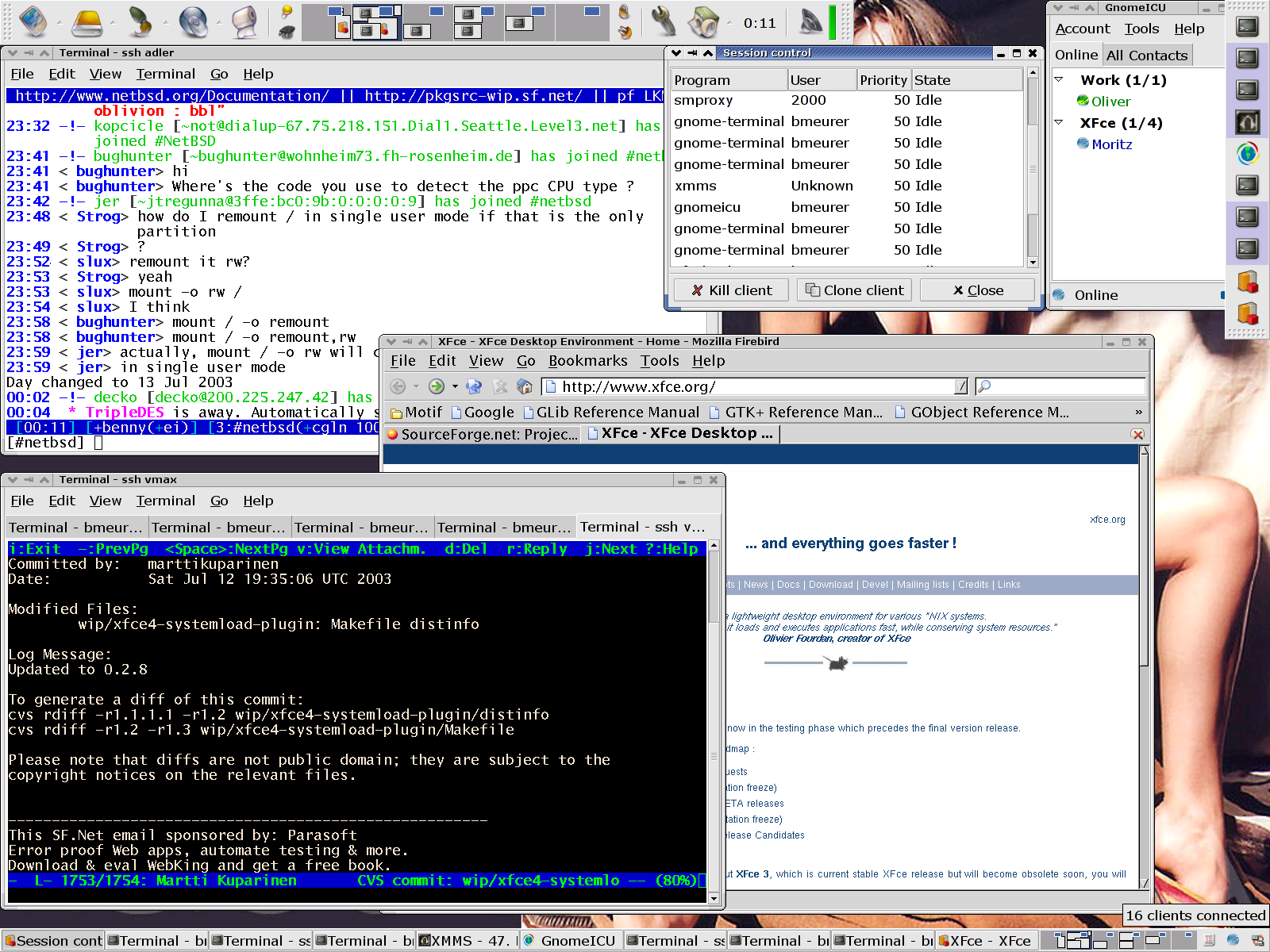Open the Download link on xfce.org page
This screenshot has width=1270, height=952.
[830, 585]
